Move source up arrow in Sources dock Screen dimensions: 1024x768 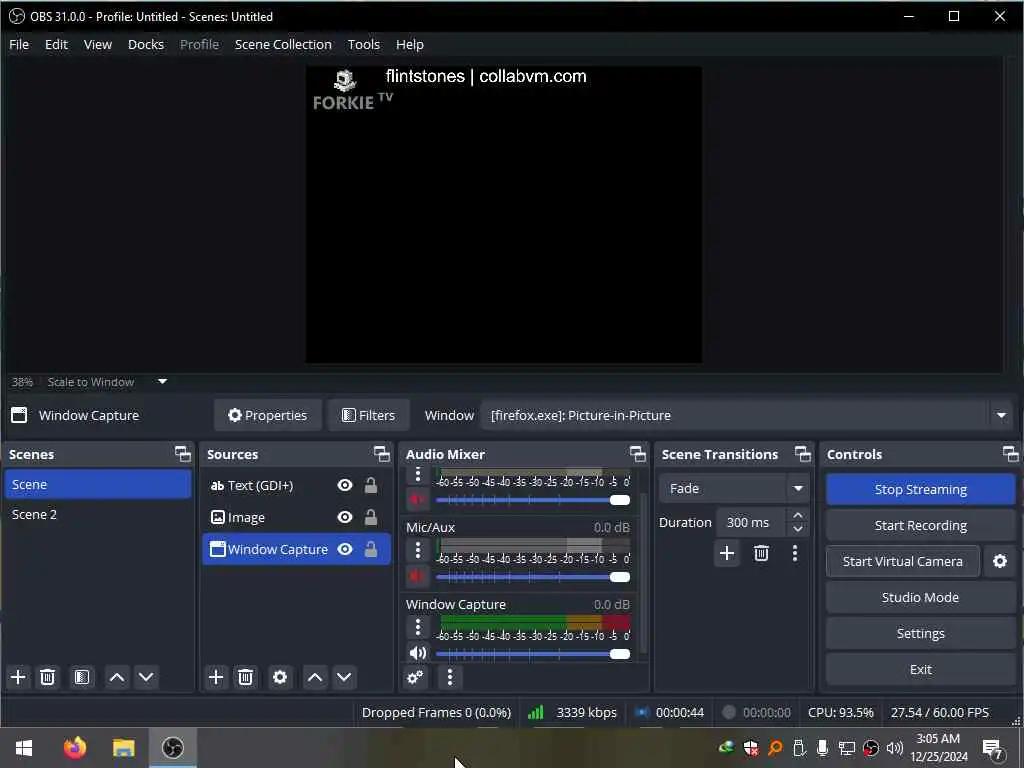pos(315,677)
